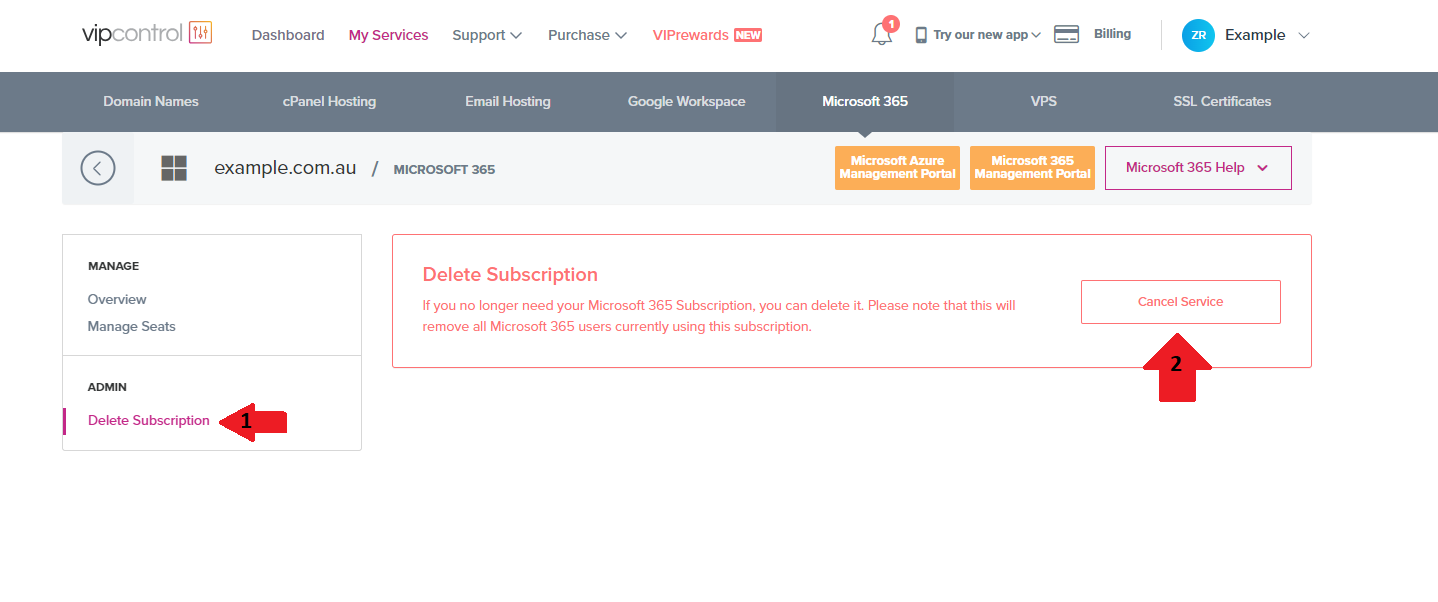The height and width of the screenshot is (602, 1438).
Task: Click the MICROSOFT 365 breadcrumb text
Action: click(444, 170)
